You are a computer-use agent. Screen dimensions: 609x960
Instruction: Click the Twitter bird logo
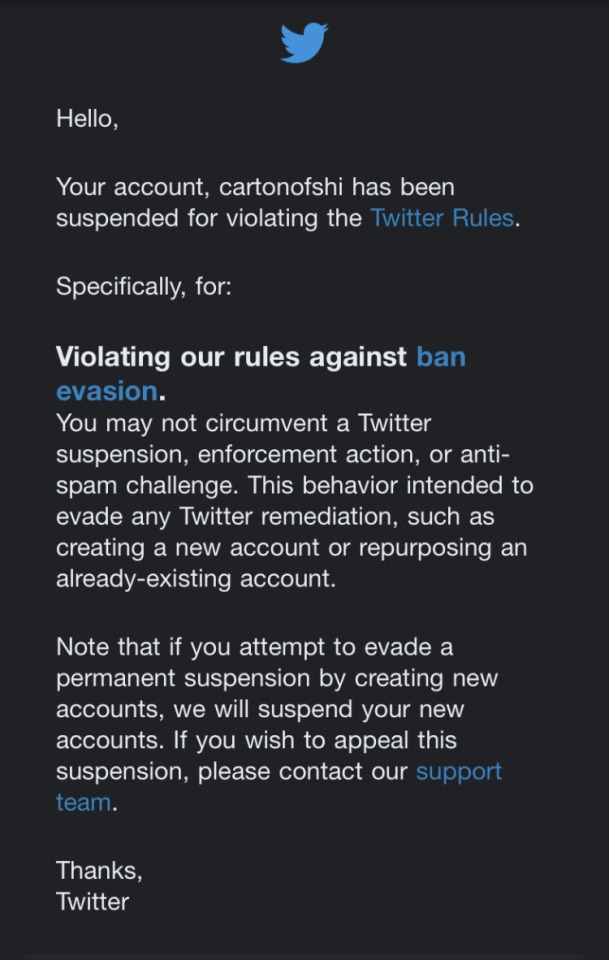click(304, 42)
